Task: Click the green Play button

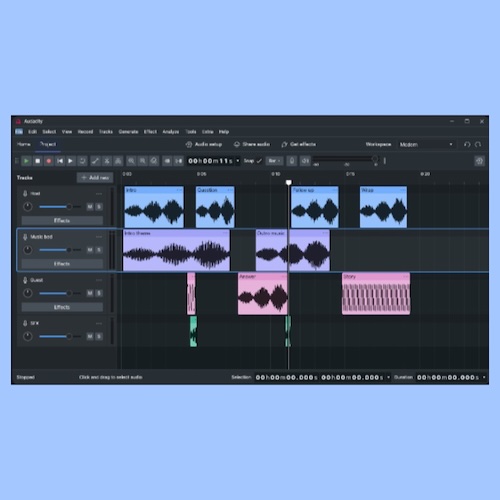Action: (x=26, y=161)
